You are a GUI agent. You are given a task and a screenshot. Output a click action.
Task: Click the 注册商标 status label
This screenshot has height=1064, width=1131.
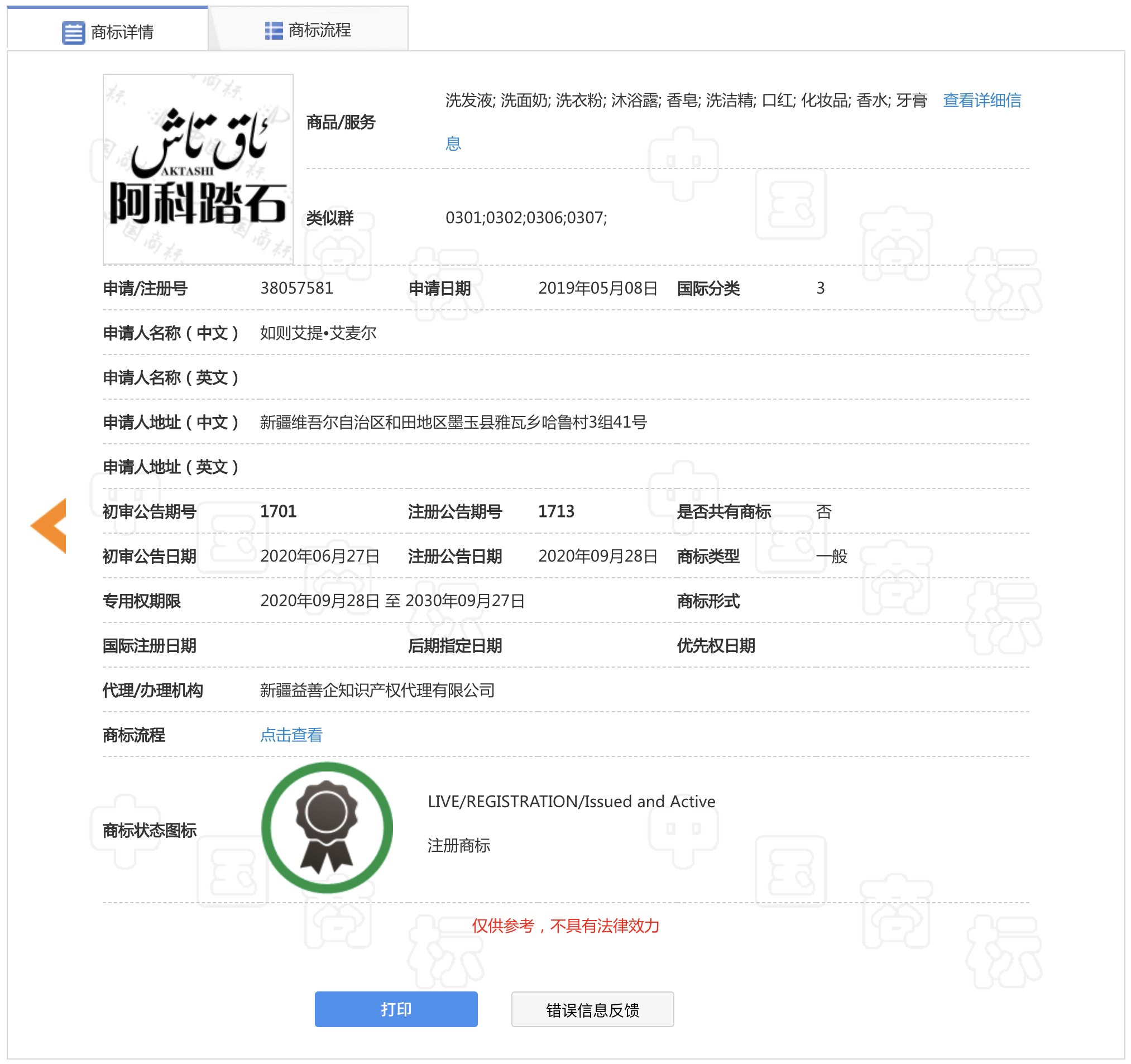459,846
